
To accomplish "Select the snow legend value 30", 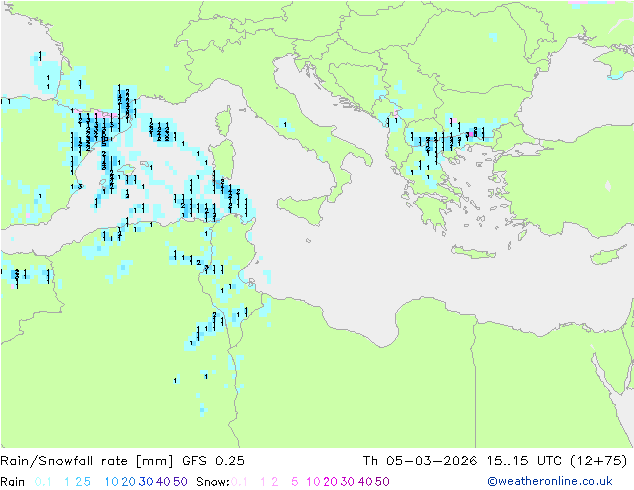I will click(x=348, y=482).
